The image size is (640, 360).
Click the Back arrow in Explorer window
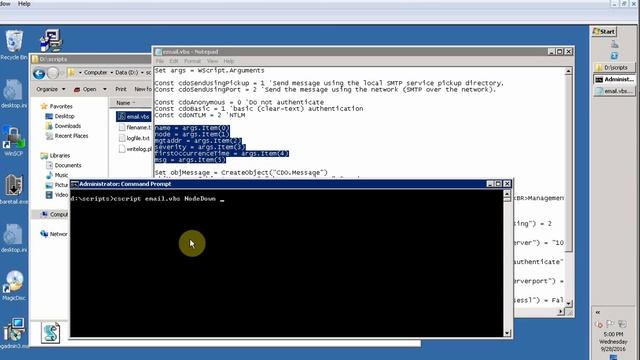coord(39,73)
